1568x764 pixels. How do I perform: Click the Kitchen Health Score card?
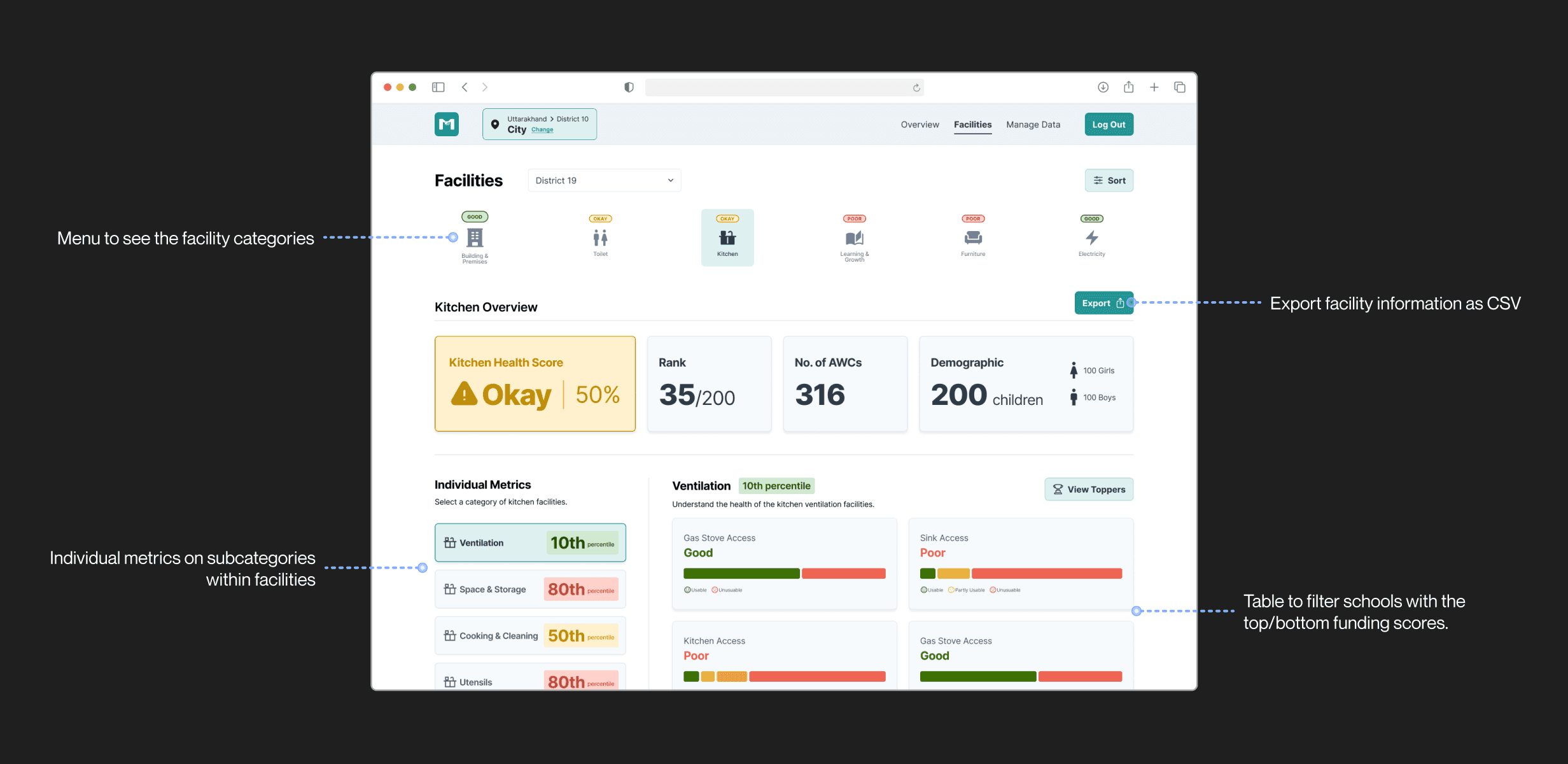click(535, 384)
